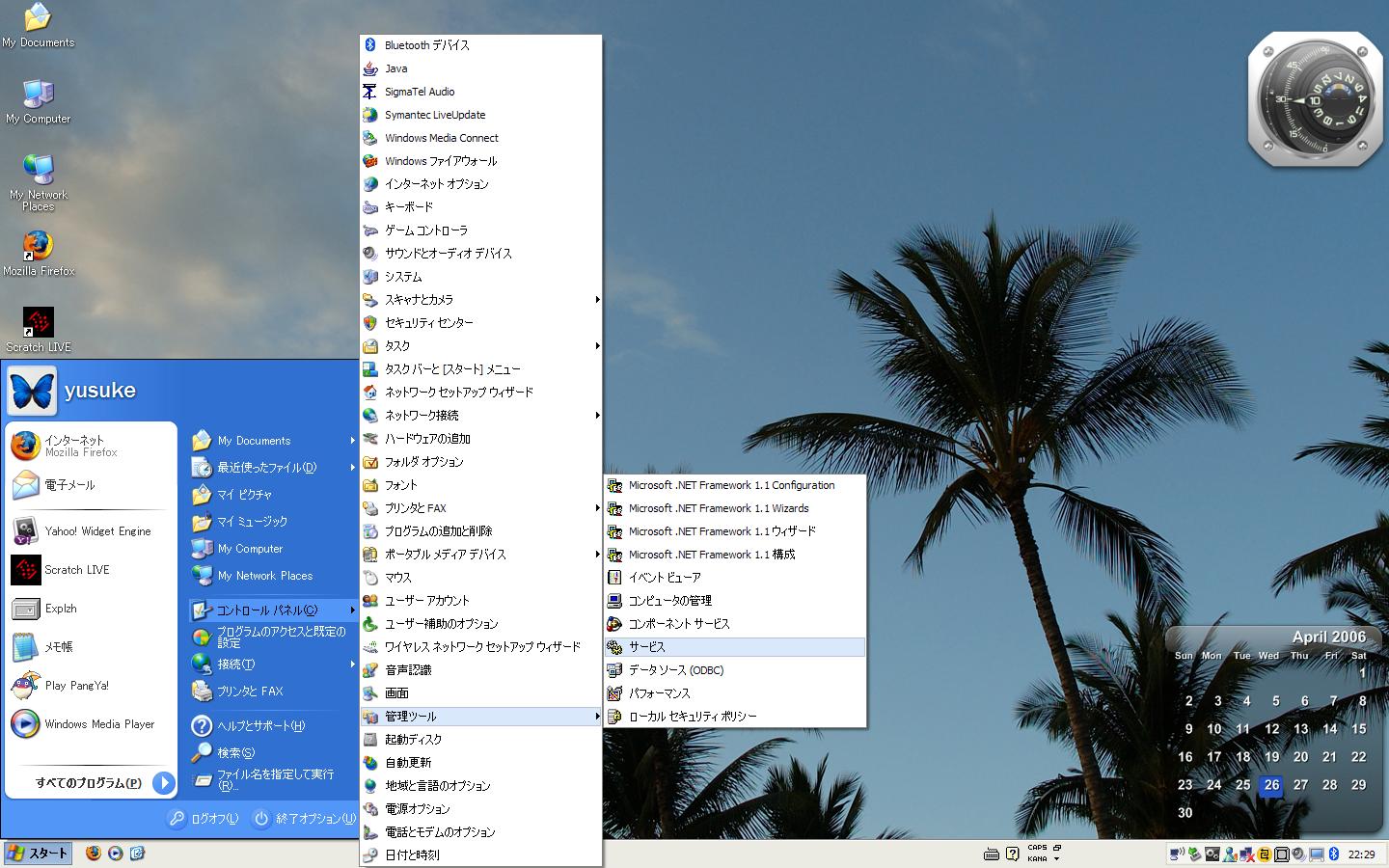The image size is (1389, 868).
Task: Open マイ ピクチャ folder in start menu
Action: click(273, 495)
